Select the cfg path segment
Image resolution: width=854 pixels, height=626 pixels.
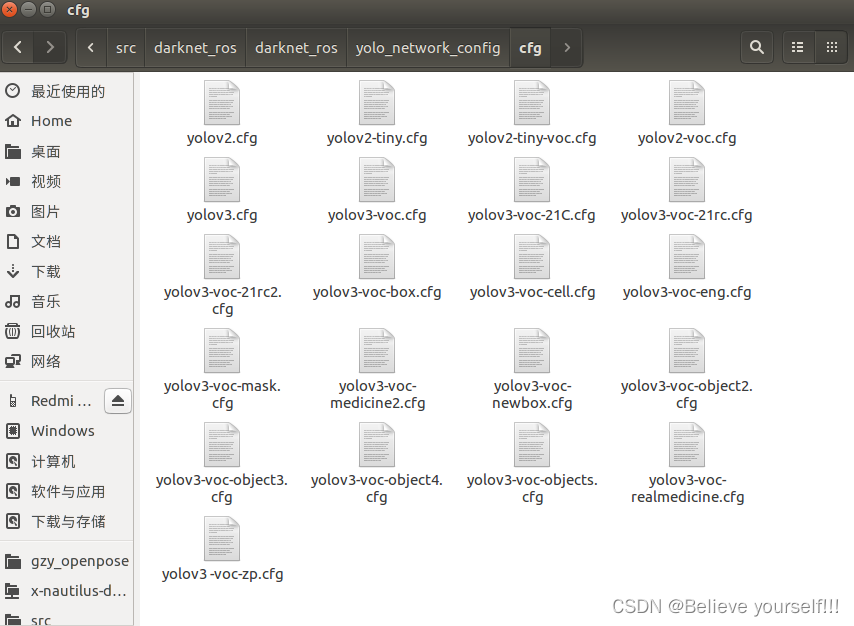point(530,48)
